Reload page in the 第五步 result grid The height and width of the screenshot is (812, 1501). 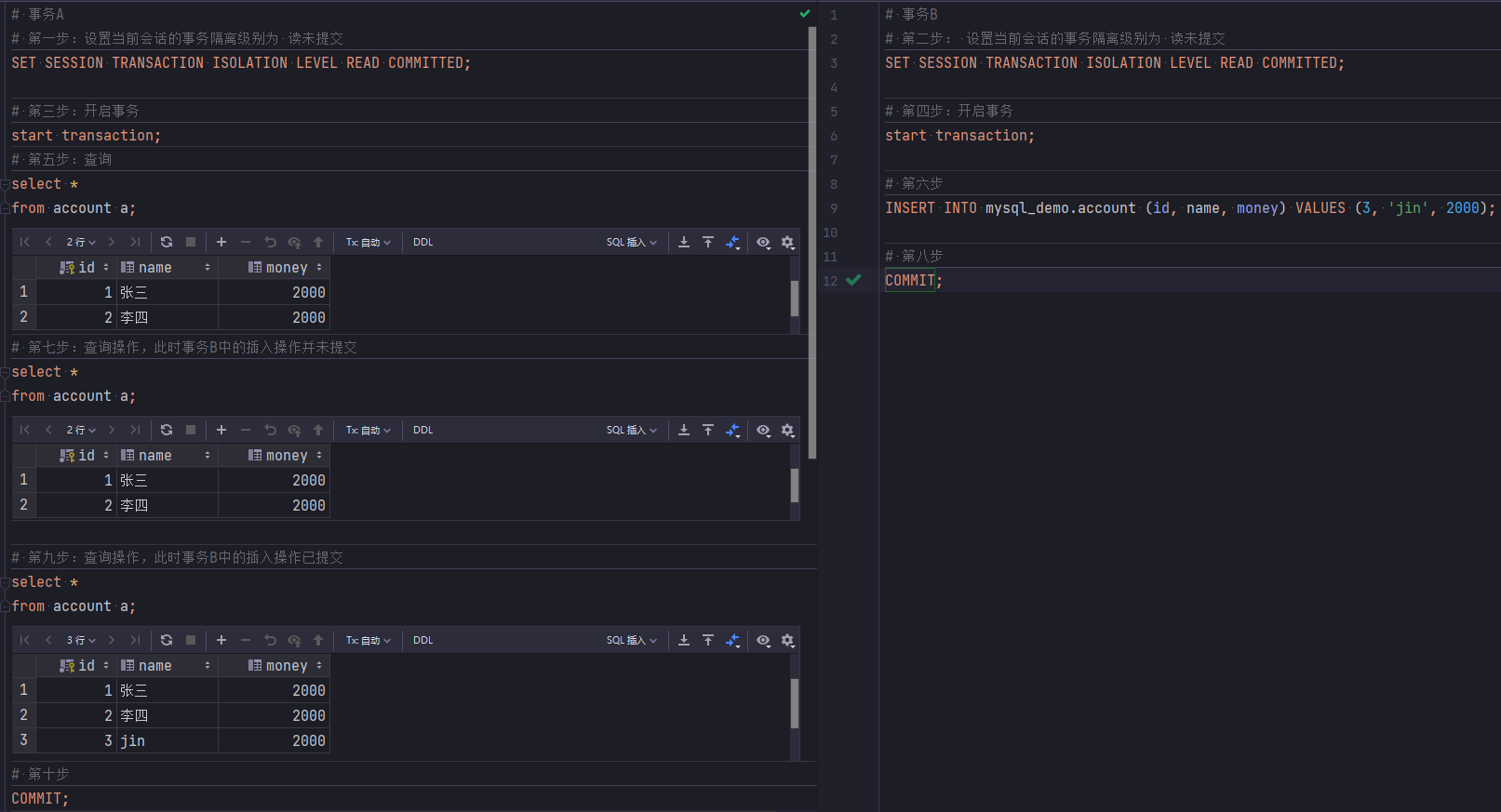click(x=167, y=242)
